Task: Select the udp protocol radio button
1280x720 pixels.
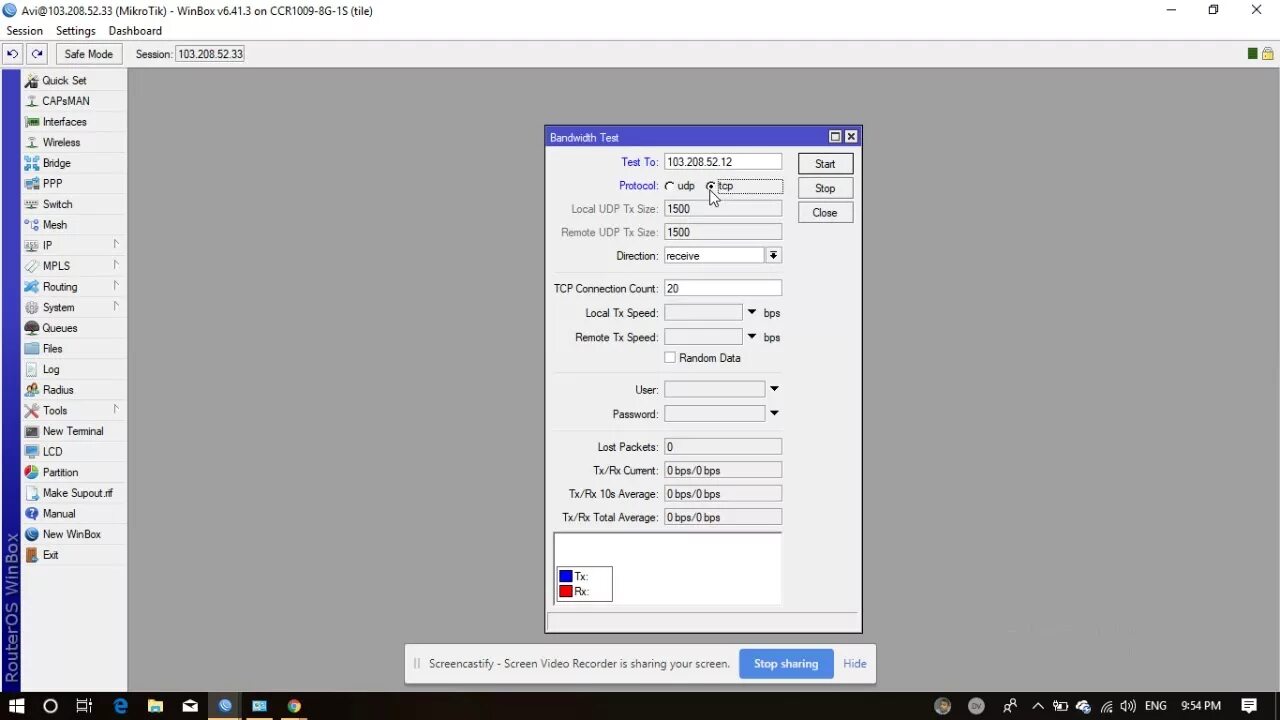Action: tap(670, 186)
